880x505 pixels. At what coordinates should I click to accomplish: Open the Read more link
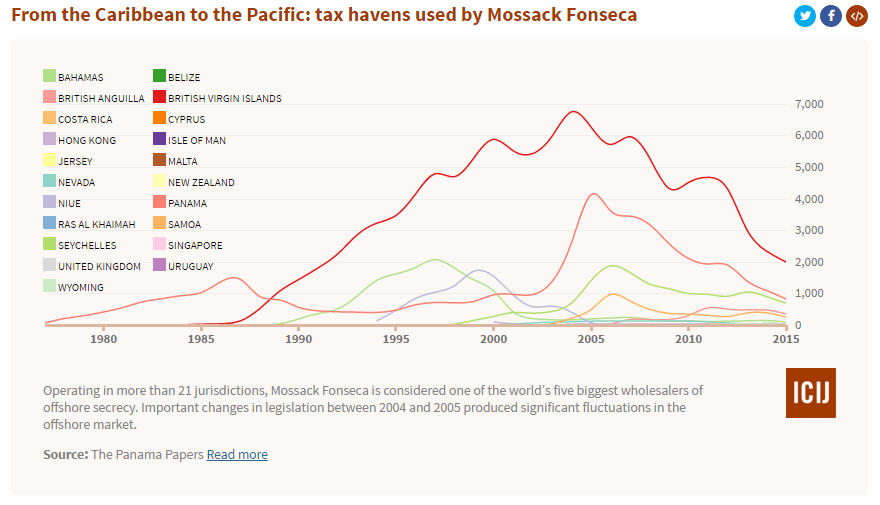pos(237,454)
